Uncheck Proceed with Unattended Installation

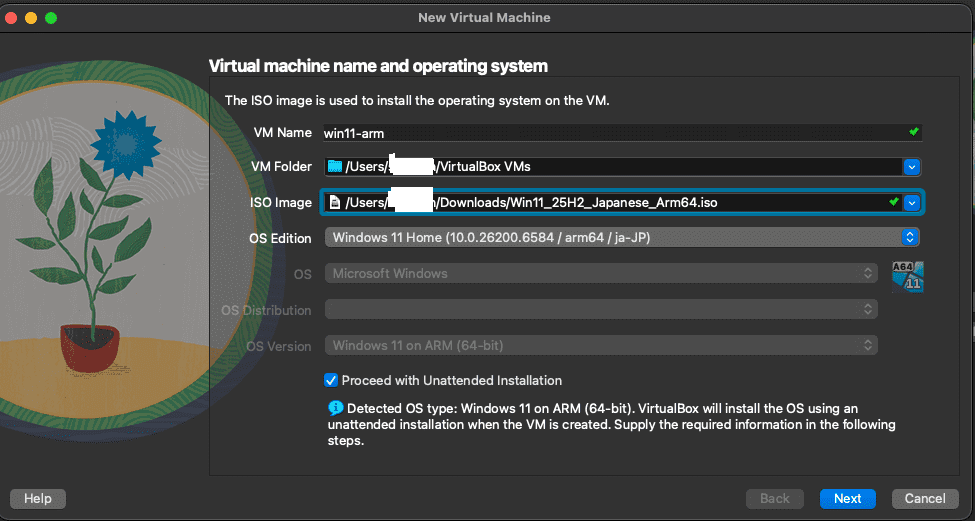pos(331,380)
